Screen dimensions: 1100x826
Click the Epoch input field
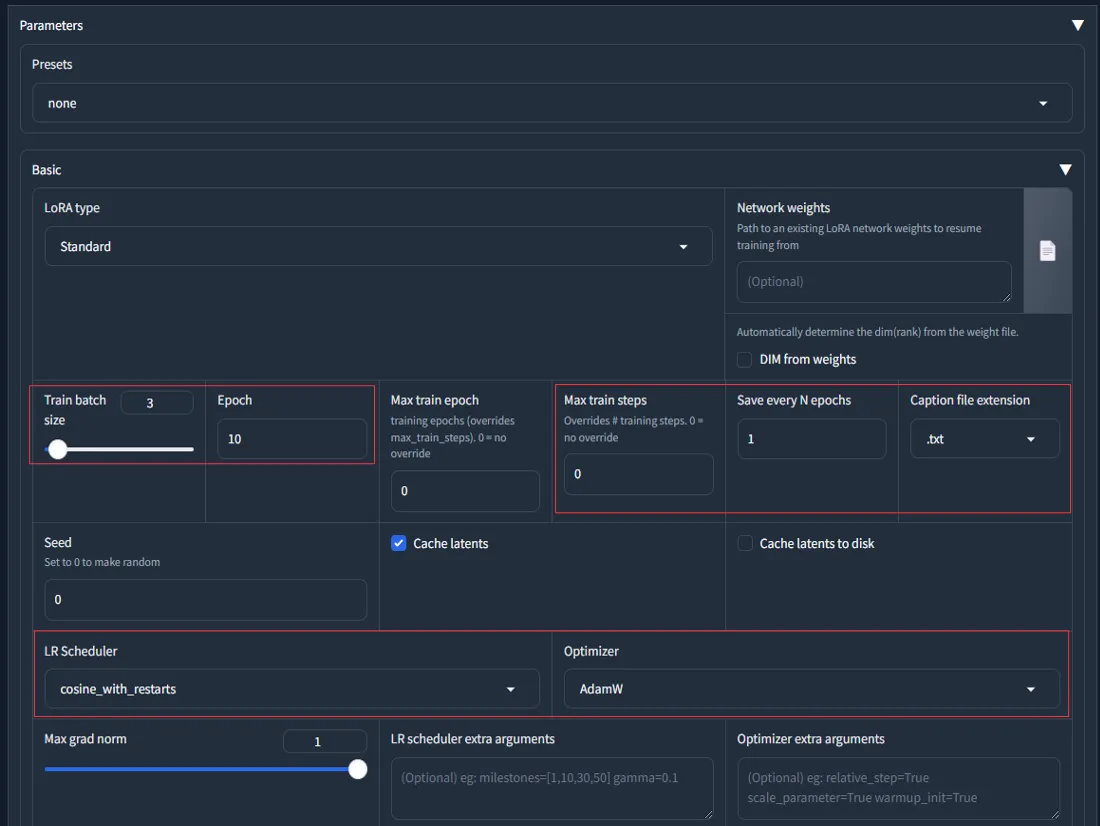pos(292,439)
